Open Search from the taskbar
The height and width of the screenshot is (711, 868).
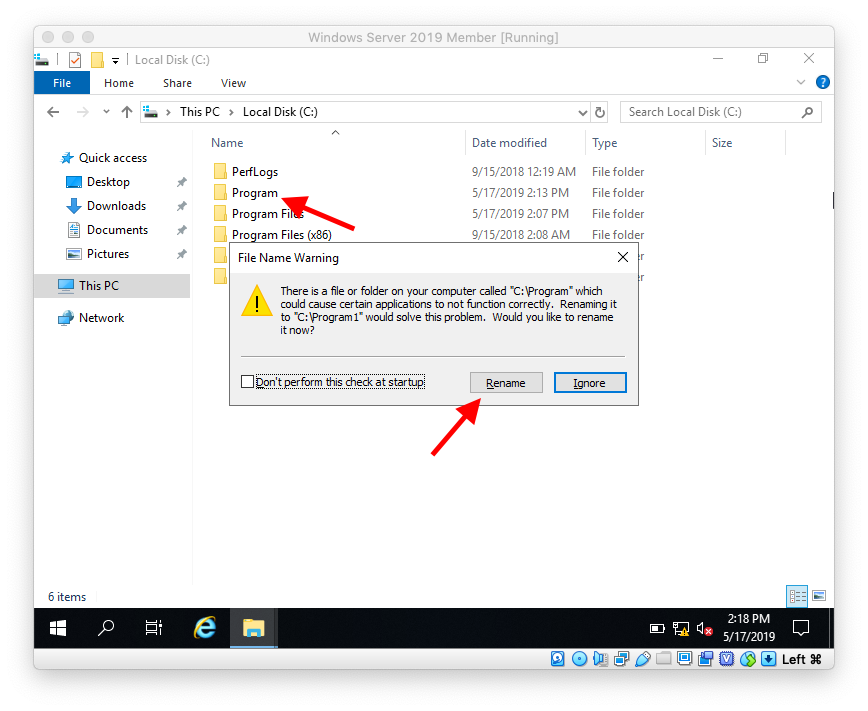pos(105,628)
